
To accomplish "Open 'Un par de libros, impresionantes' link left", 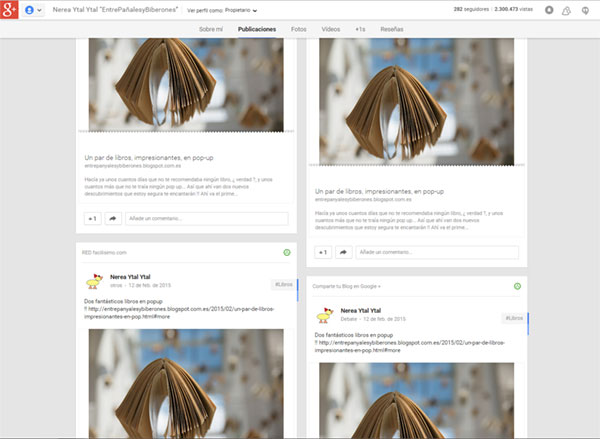I will (x=149, y=158).
